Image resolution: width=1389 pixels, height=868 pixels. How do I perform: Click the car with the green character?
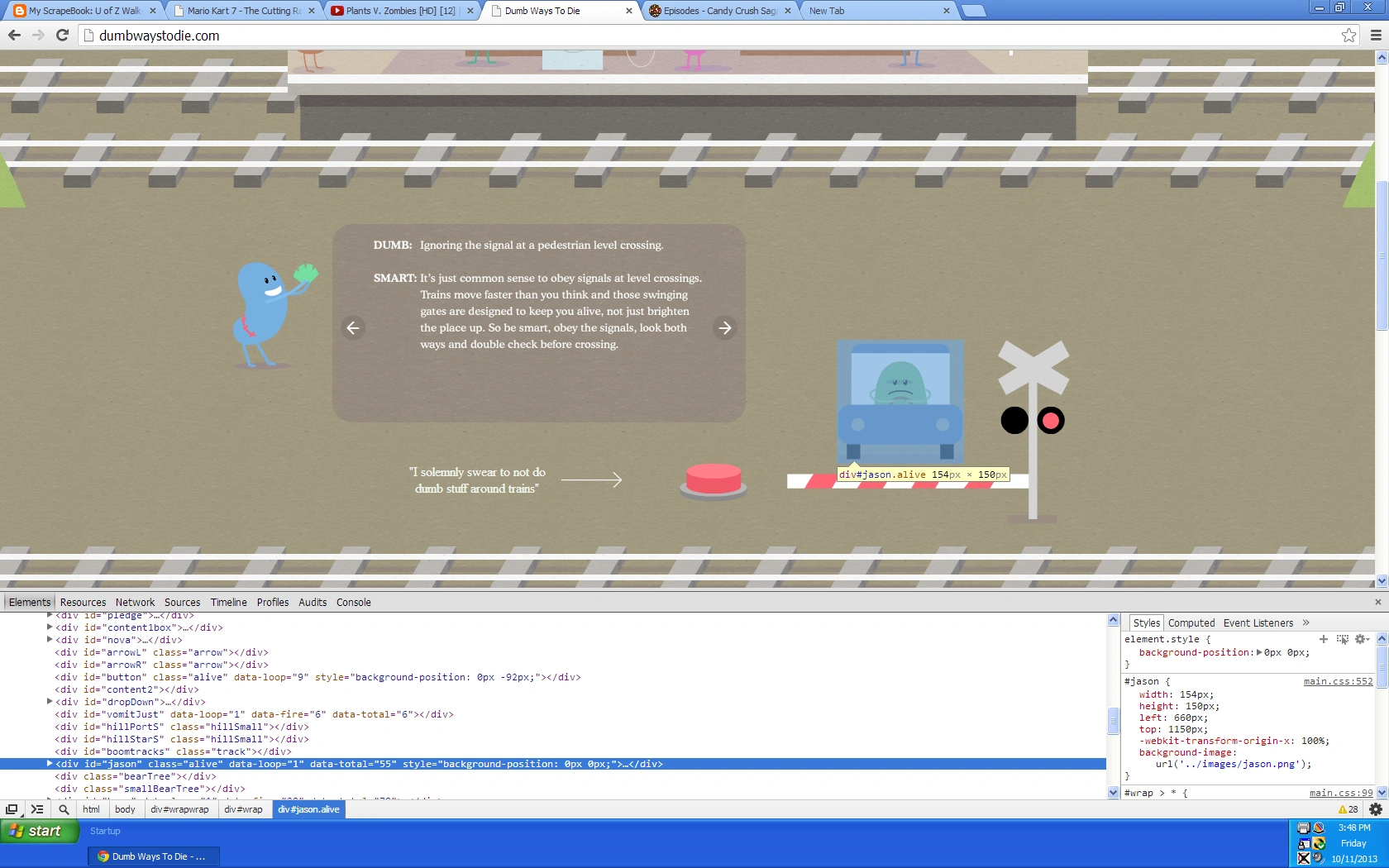(x=900, y=401)
